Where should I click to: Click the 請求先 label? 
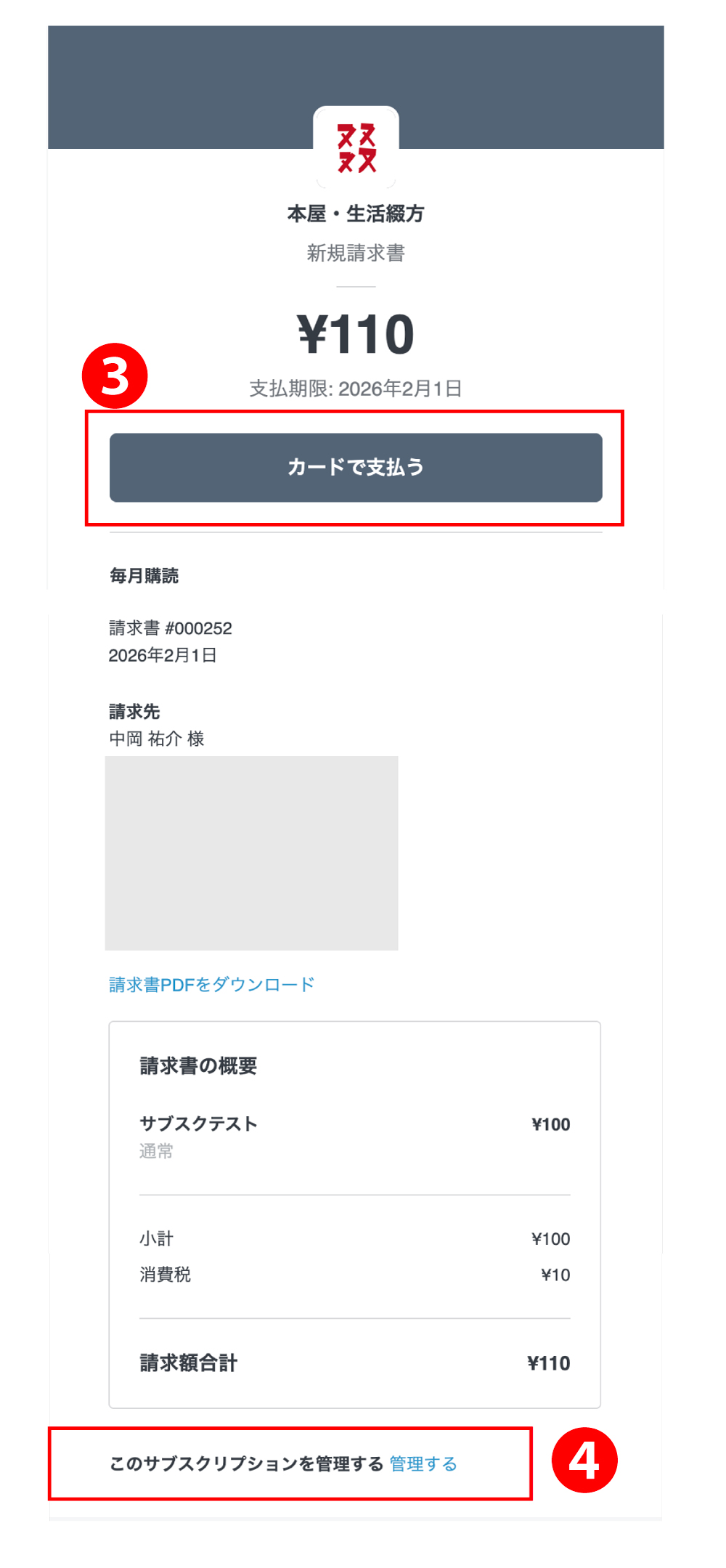click(x=134, y=712)
